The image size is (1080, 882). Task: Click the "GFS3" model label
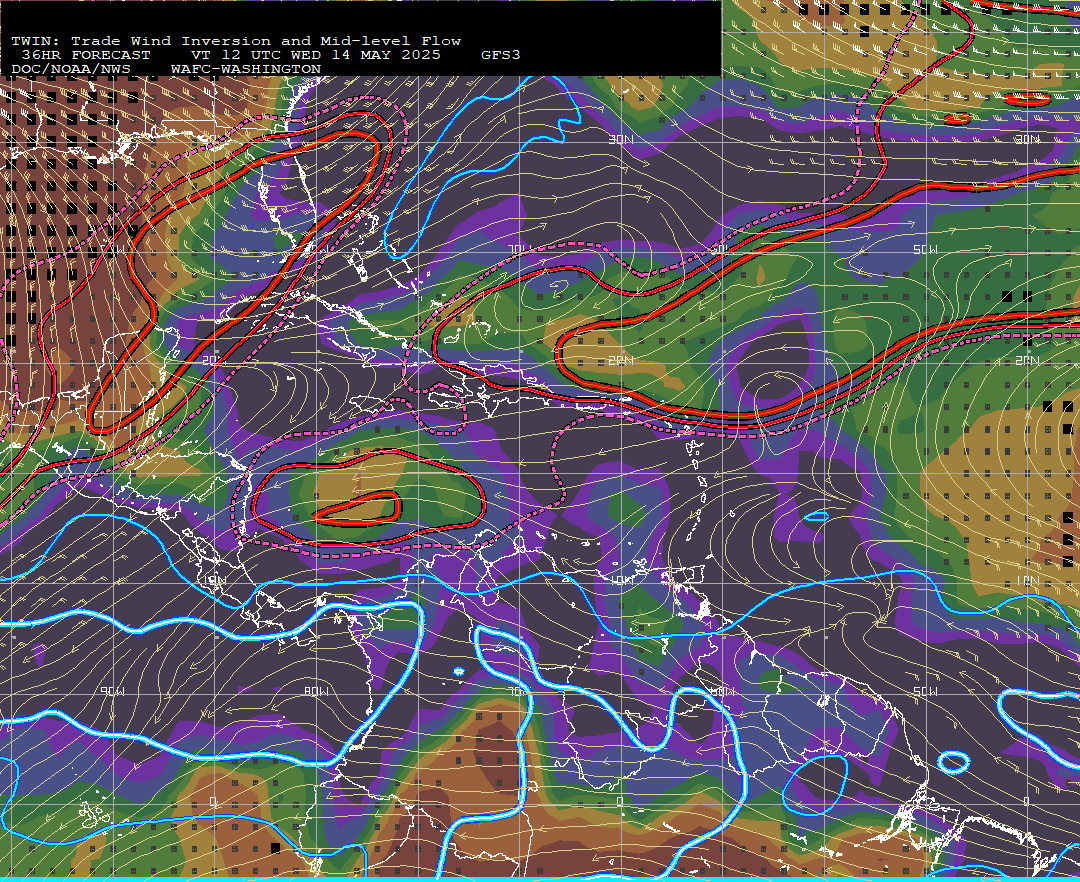pyautogui.click(x=501, y=55)
